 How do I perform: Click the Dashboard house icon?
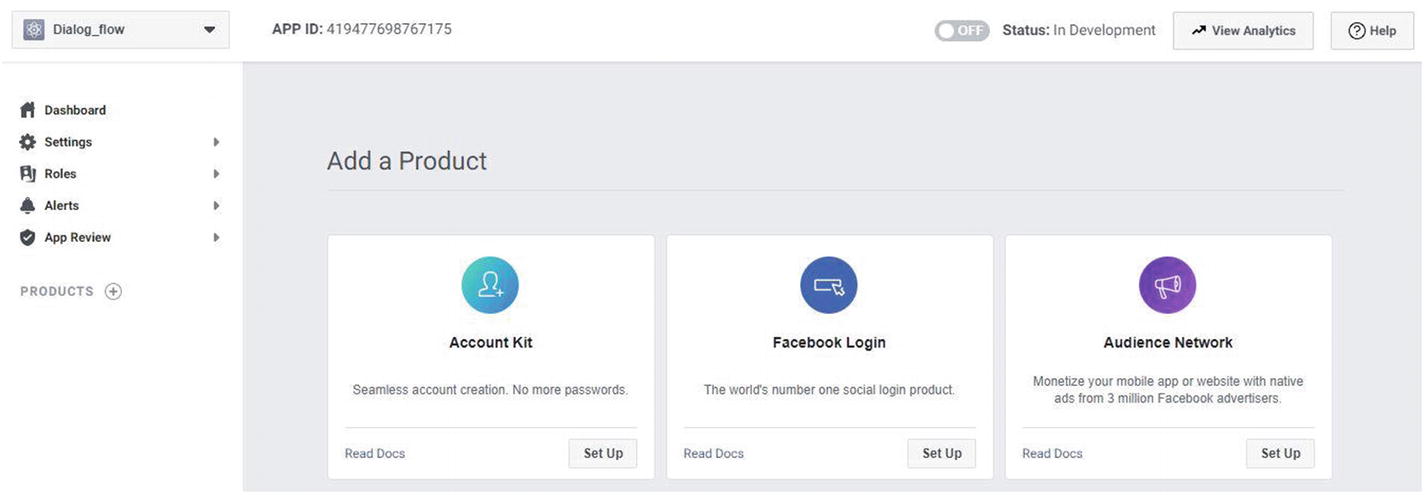tap(28, 110)
